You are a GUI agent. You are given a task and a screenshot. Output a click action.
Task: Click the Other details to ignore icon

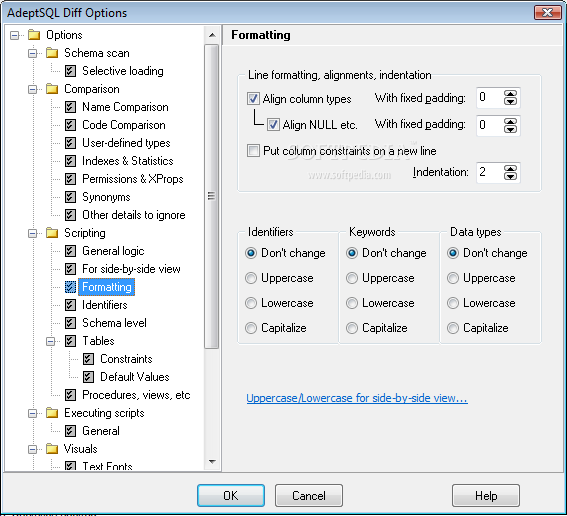(x=70, y=215)
